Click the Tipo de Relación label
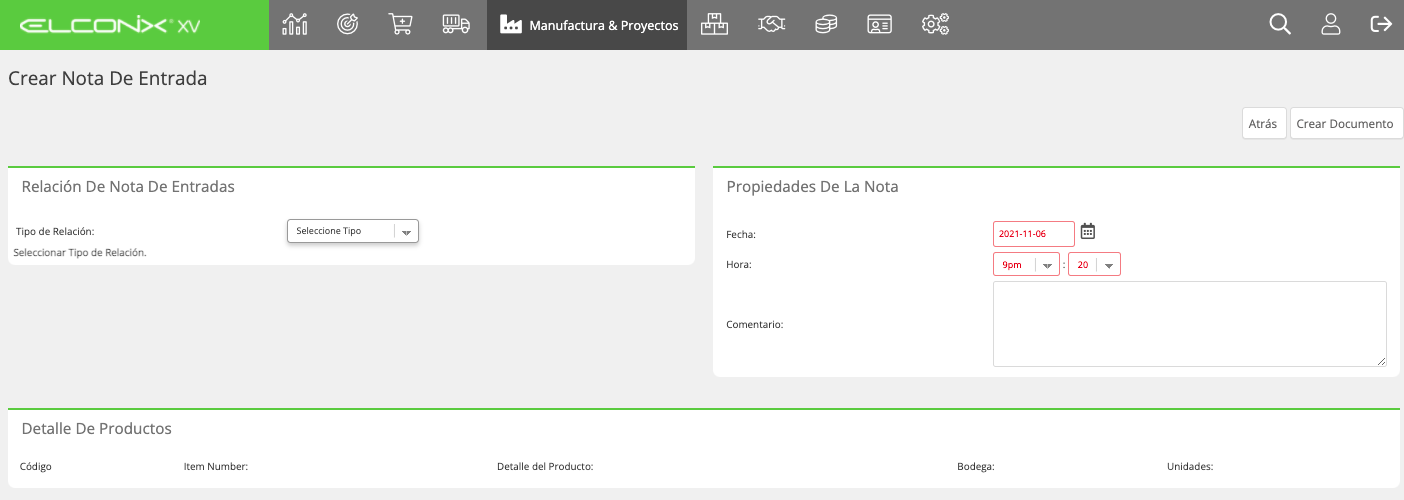 55,232
